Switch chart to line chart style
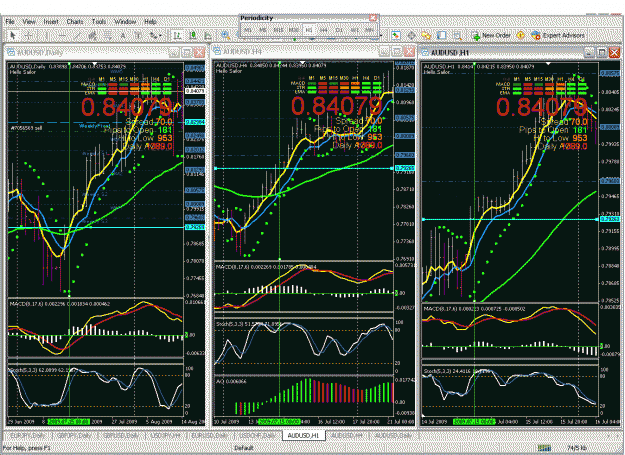Image resolution: width=625 pixels, height=455 pixels. 208,36
